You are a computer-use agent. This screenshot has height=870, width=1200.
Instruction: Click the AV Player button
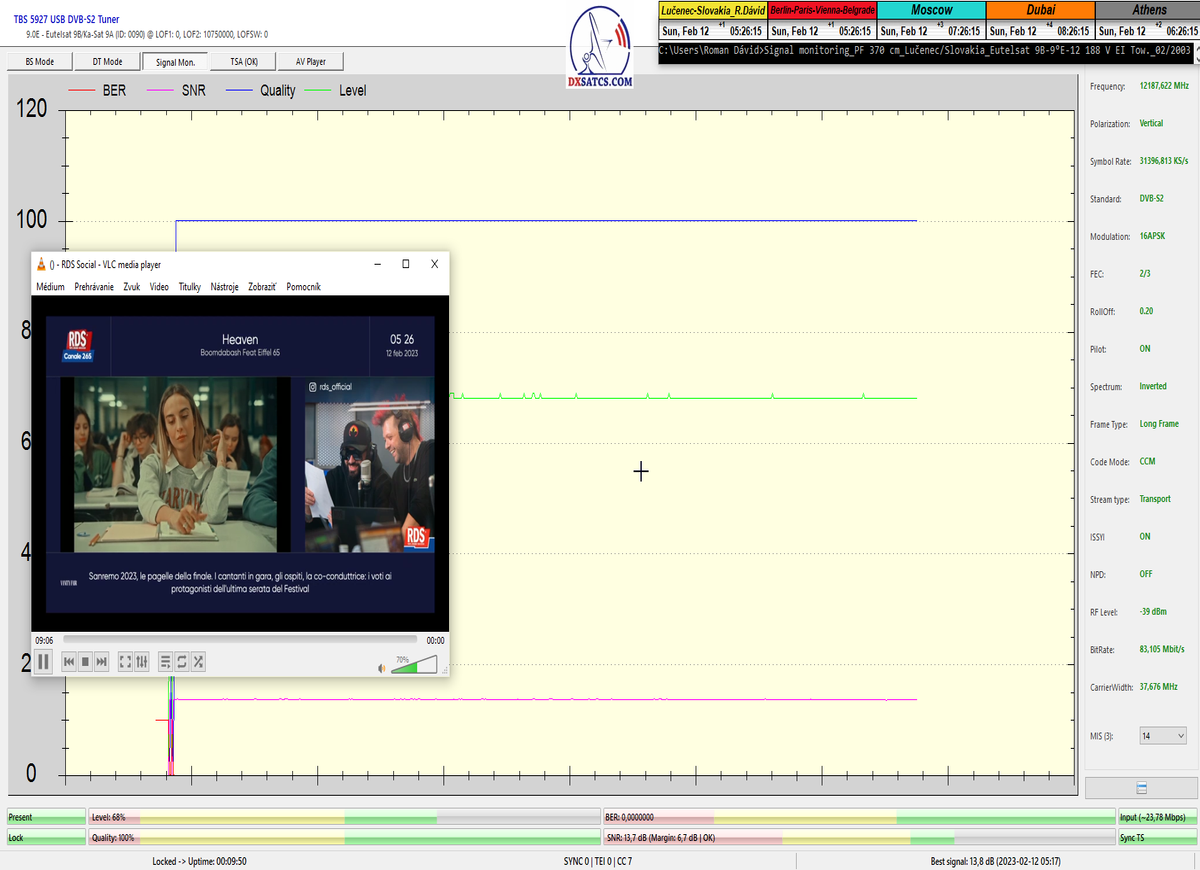coord(310,62)
